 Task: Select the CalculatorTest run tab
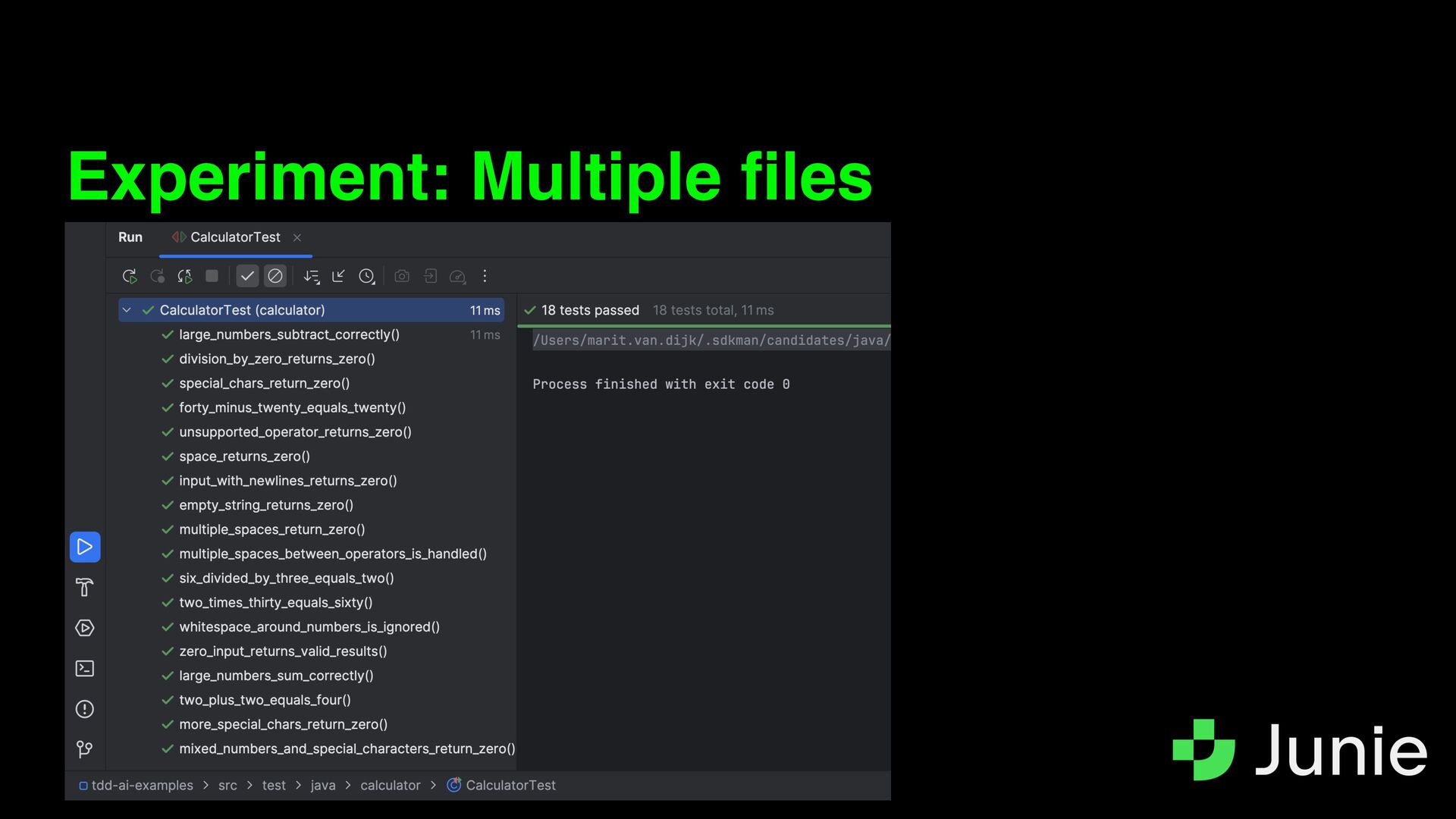pos(234,237)
